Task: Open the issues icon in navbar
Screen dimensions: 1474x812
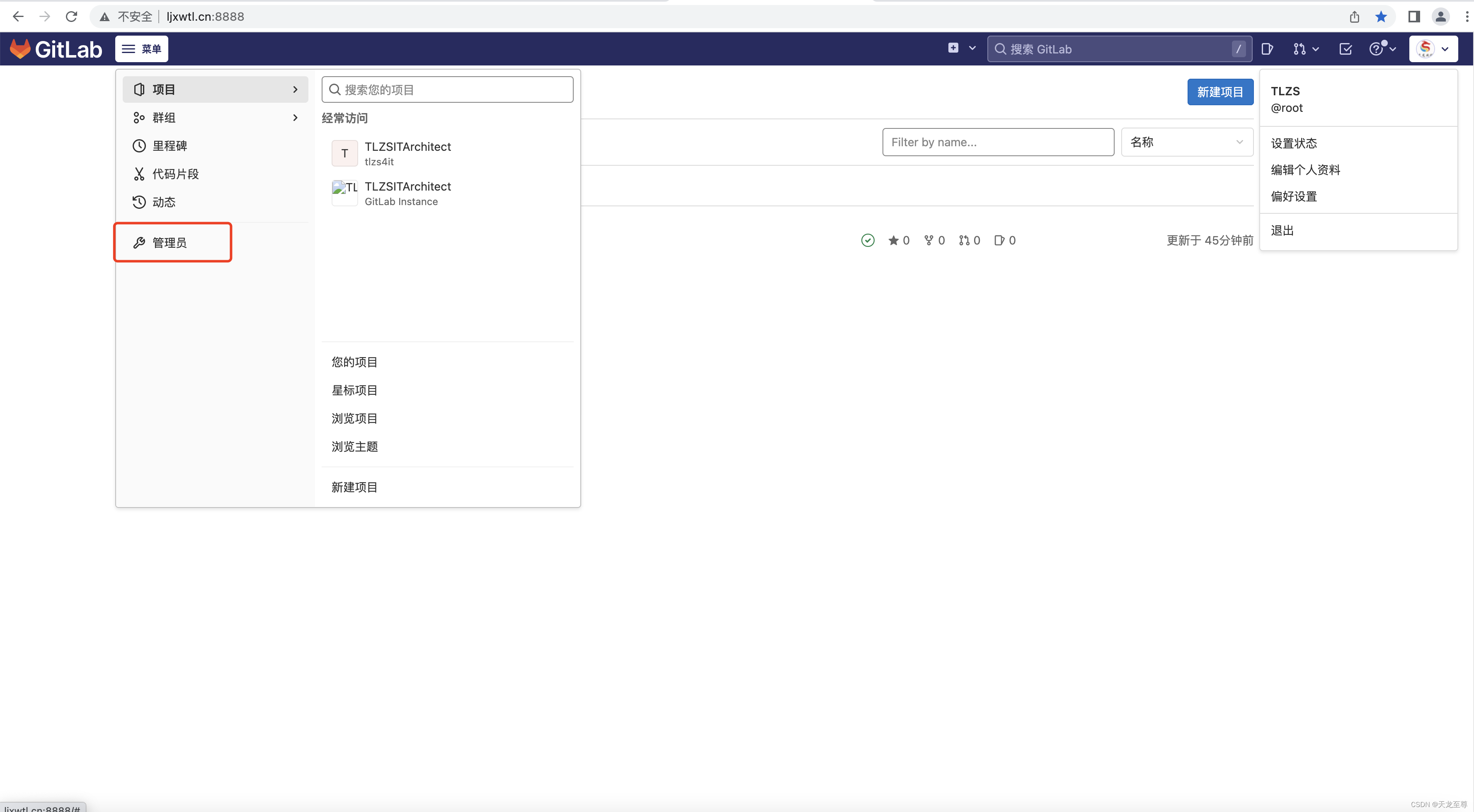Action: (x=1267, y=48)
